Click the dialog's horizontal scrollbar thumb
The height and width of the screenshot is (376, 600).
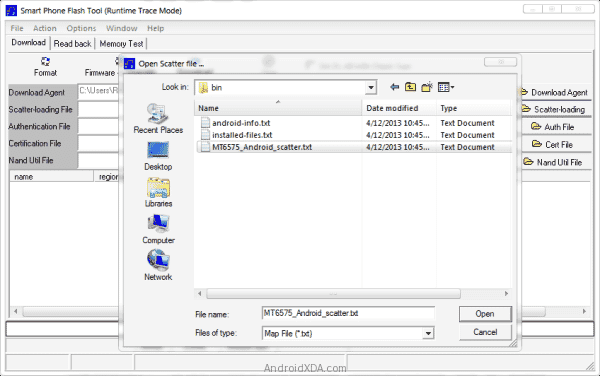point(333,294)
